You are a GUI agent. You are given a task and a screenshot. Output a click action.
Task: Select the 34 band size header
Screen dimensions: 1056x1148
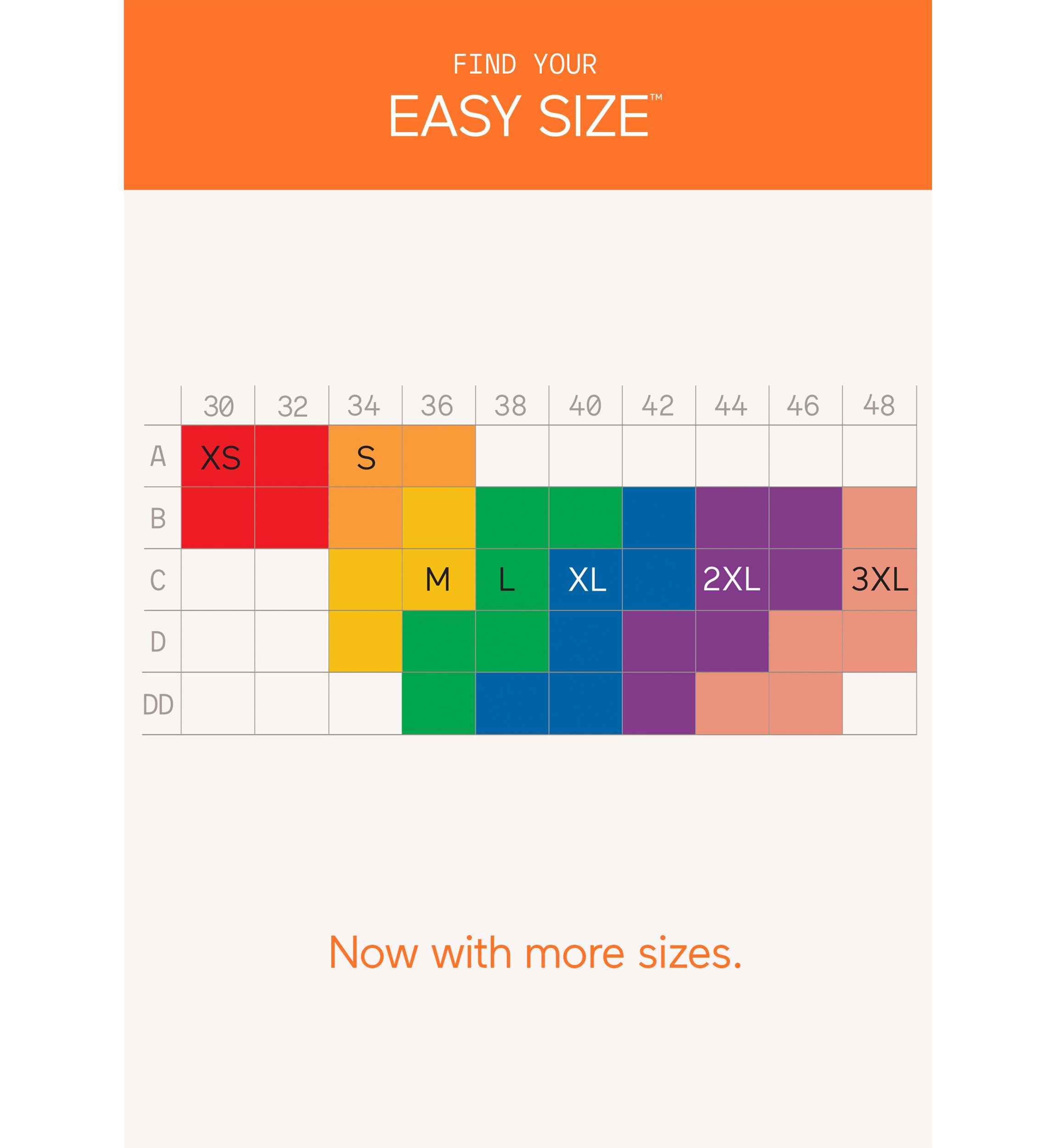pyautogui.click(x=364, y=406)
